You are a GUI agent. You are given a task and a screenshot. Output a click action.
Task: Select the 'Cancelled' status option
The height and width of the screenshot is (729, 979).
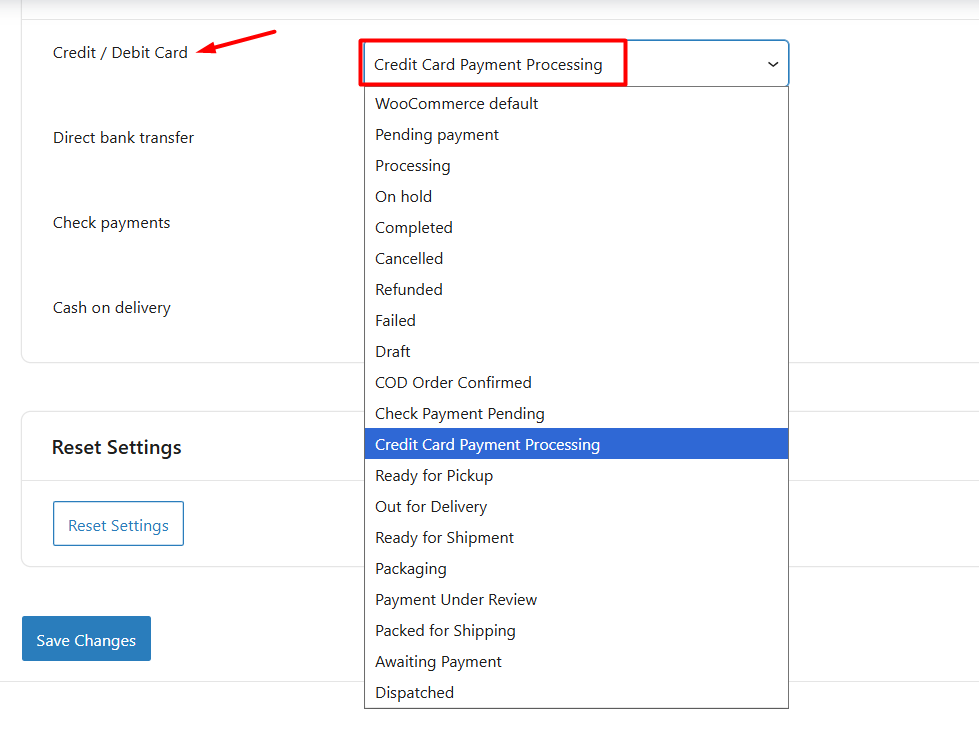click(x=409, y=259)
